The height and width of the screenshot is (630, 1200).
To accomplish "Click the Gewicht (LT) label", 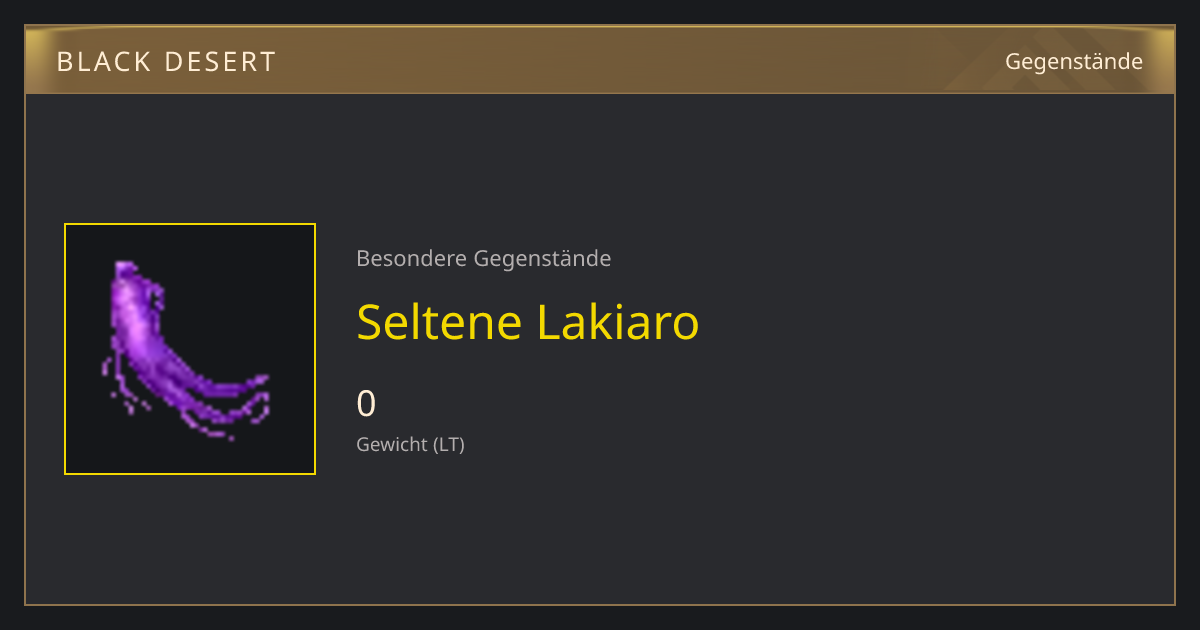I will click(x=411, y=444).
